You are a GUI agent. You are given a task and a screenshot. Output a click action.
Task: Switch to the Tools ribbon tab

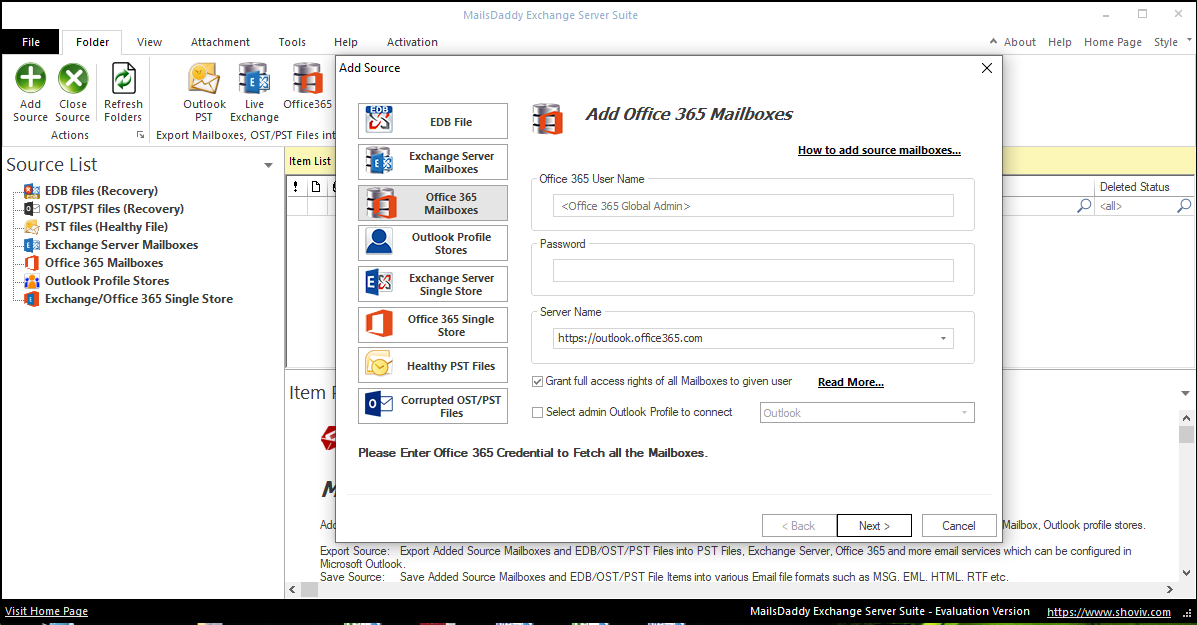tap(292, 42)
